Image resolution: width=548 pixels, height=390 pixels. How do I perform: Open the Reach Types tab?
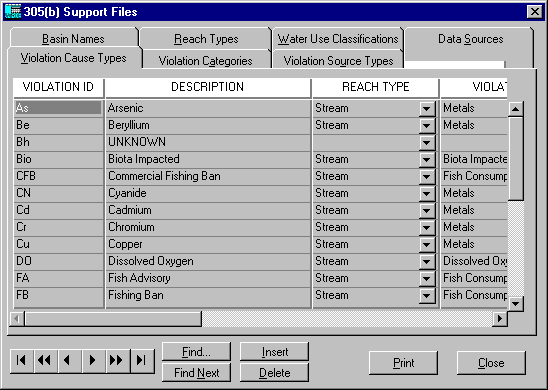pos(206,39)
